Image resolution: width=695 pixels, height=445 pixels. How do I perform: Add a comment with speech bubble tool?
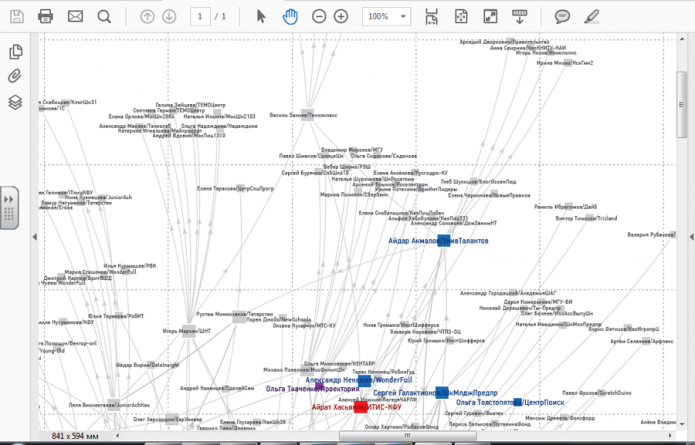click(x=562, y=16)
